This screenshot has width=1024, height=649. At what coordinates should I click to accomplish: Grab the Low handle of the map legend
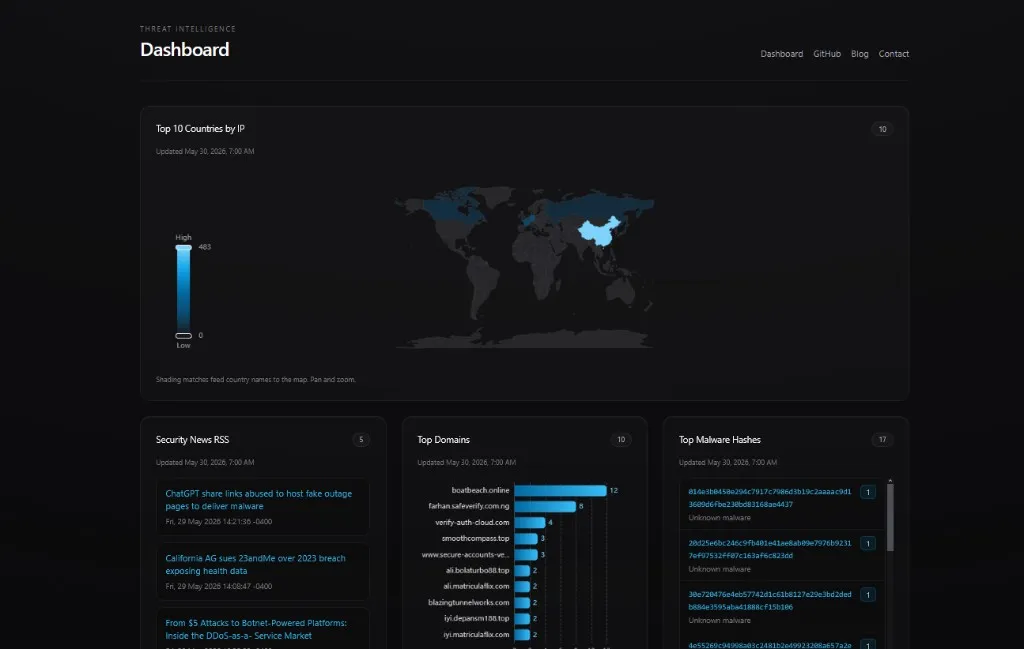pyautogui.click(x=184, y=336)
